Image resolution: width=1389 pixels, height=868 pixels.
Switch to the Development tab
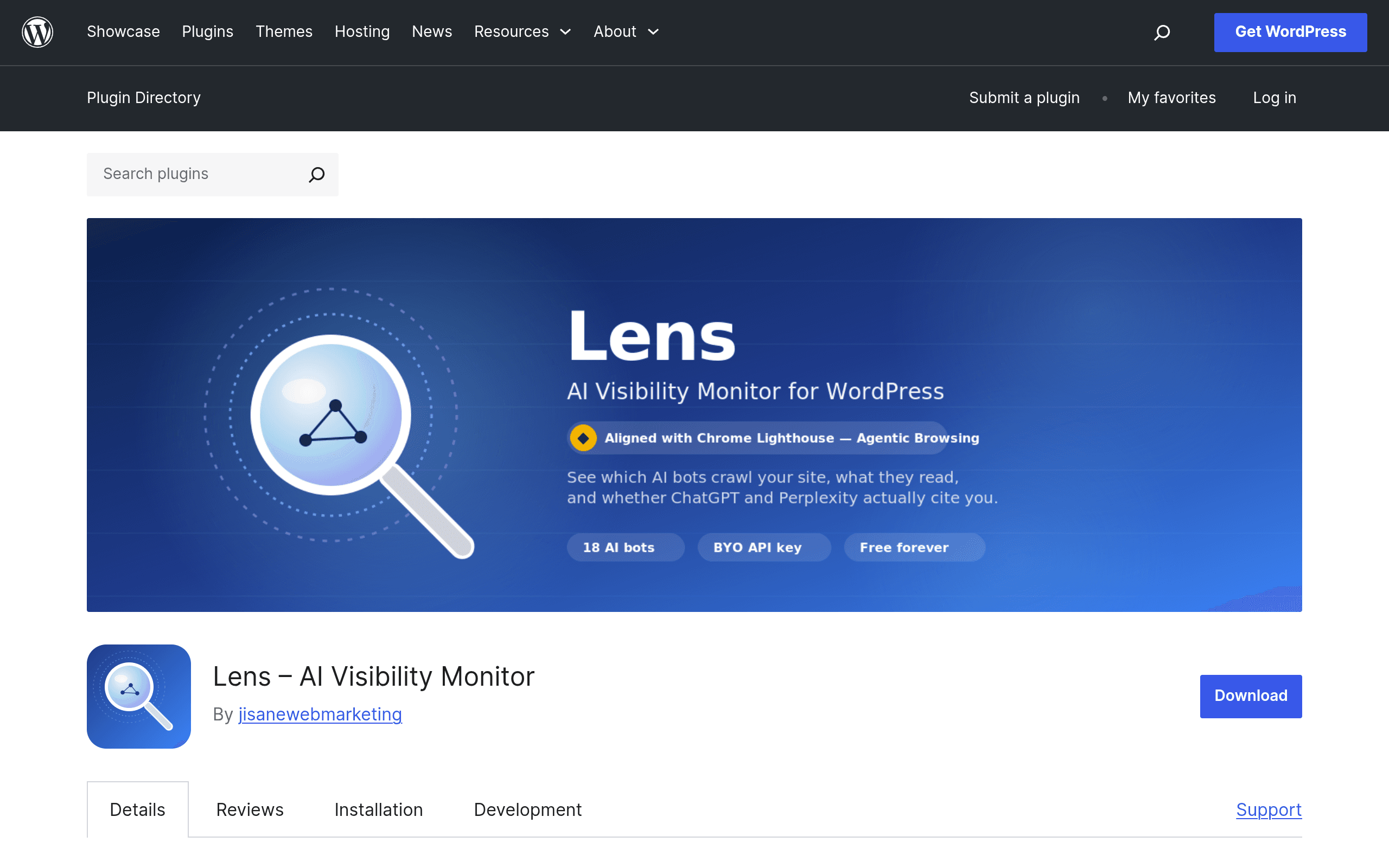[527, 809]
